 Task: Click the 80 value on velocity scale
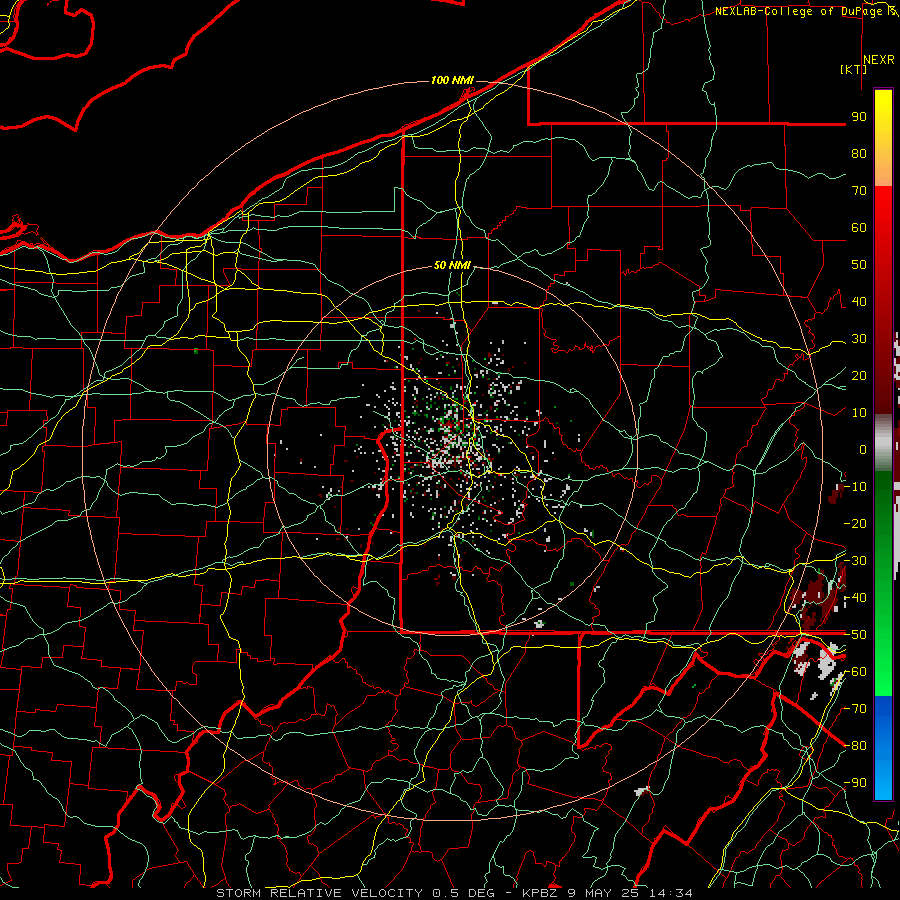[x=859, y=154]
